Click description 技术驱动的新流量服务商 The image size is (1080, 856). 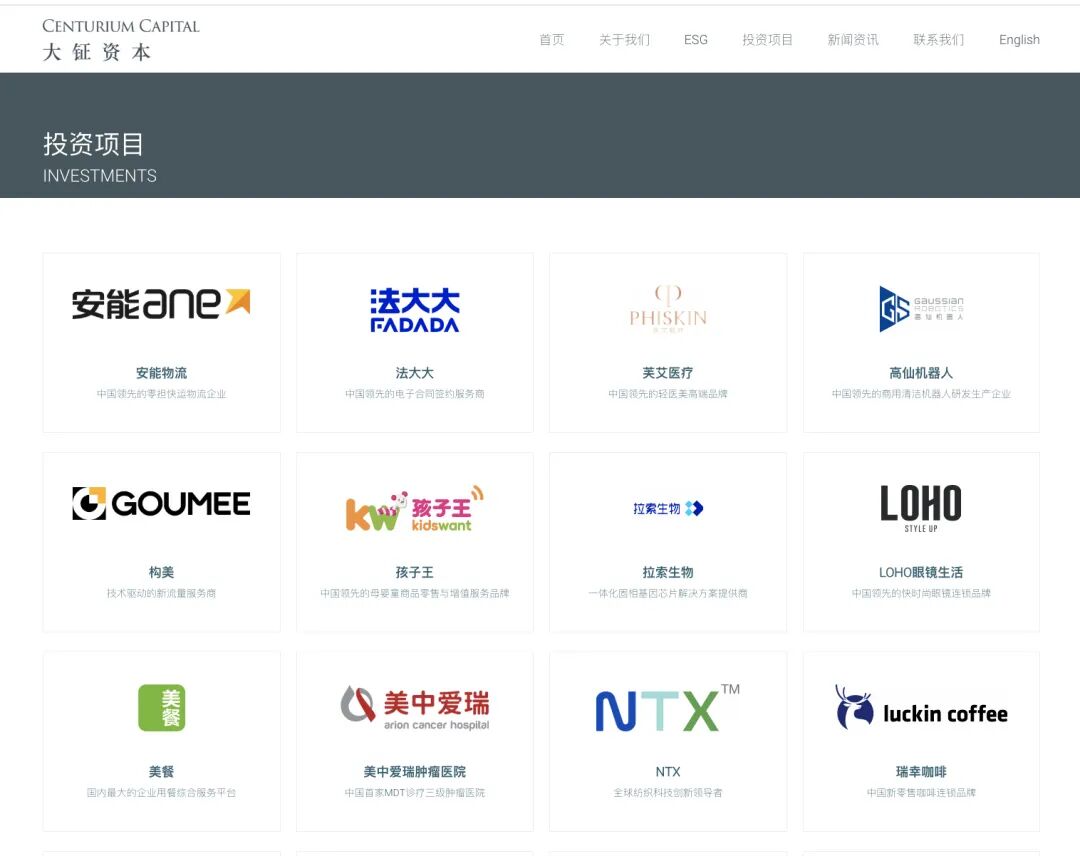point(161,593)
